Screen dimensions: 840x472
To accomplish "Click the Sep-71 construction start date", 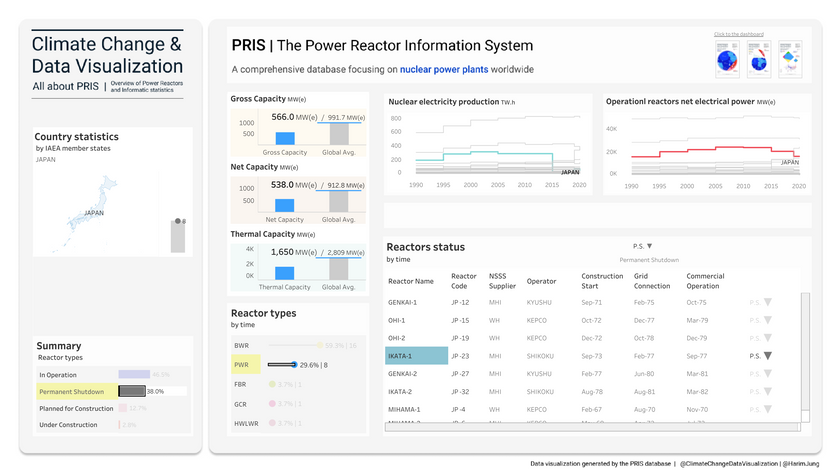I will point(591,302).
